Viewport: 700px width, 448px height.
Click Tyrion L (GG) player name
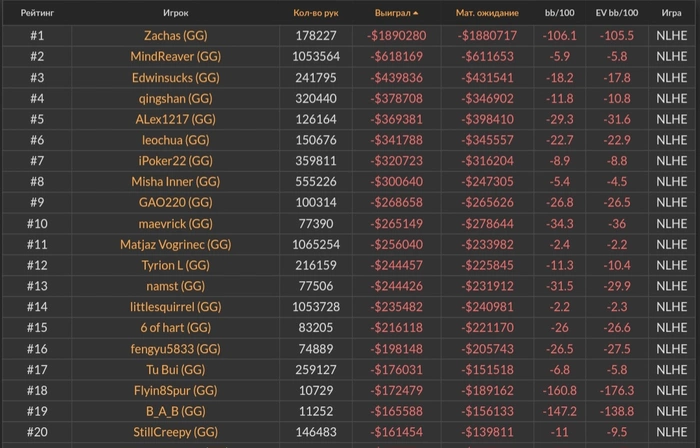click(175, 265)
